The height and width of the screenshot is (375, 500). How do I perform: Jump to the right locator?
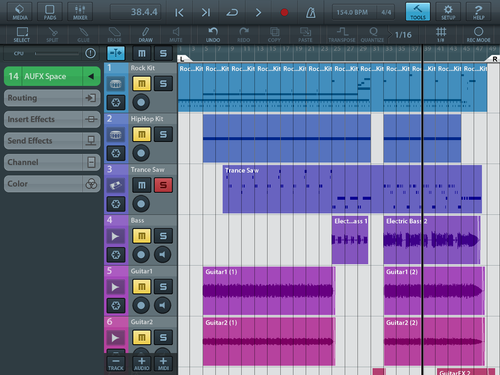[x=206, y=13]
